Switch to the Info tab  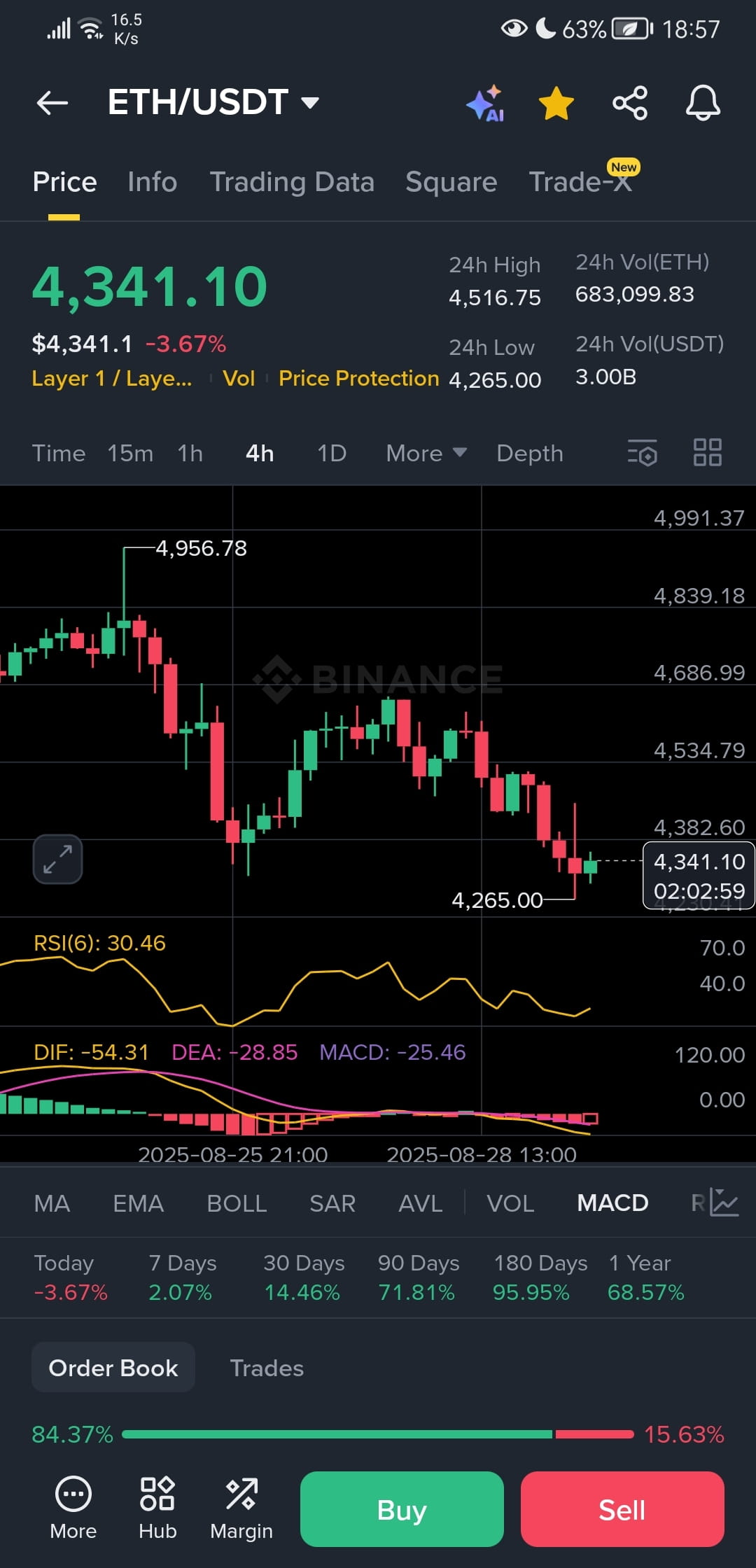[152, 182]
